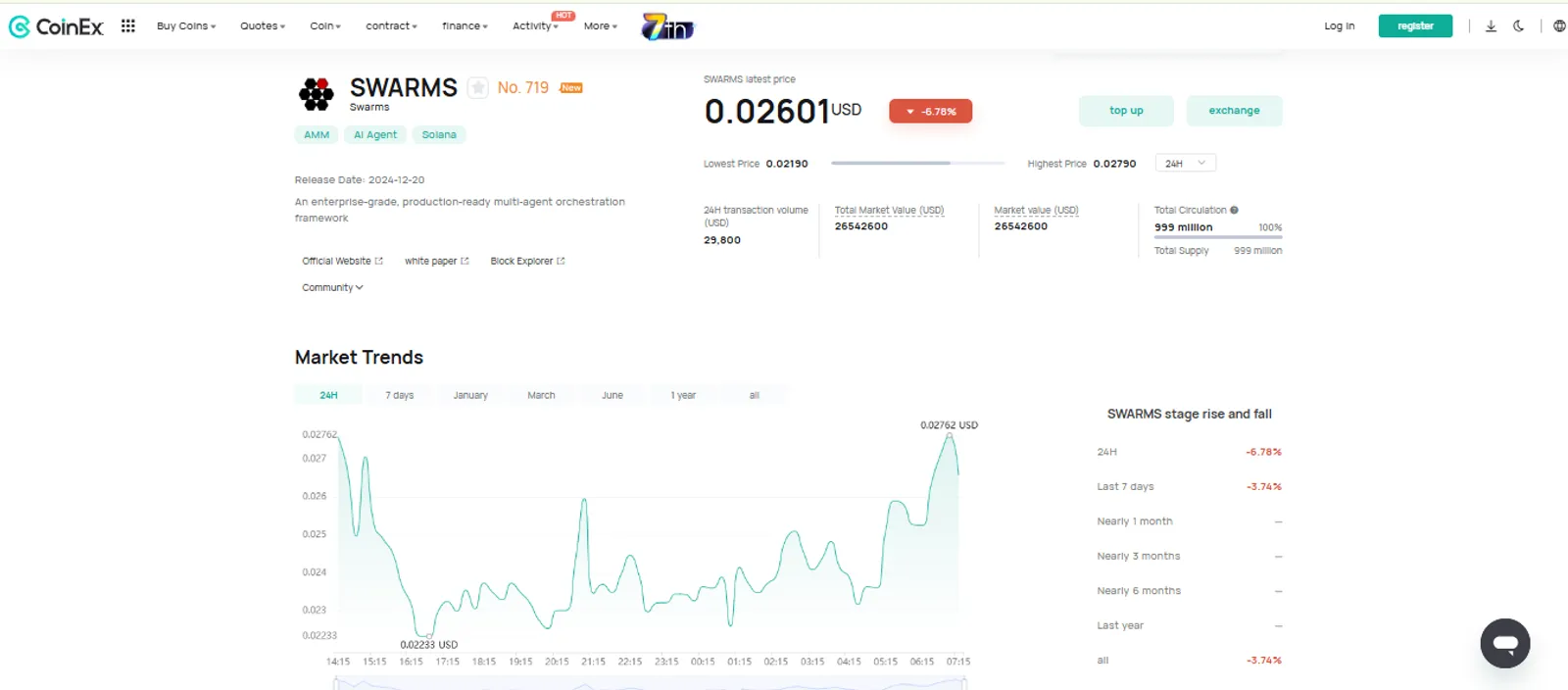The width and height of the screenshot is (1568, 690).
Task: Open the live chat support bubble
Action: point(1505,643)
